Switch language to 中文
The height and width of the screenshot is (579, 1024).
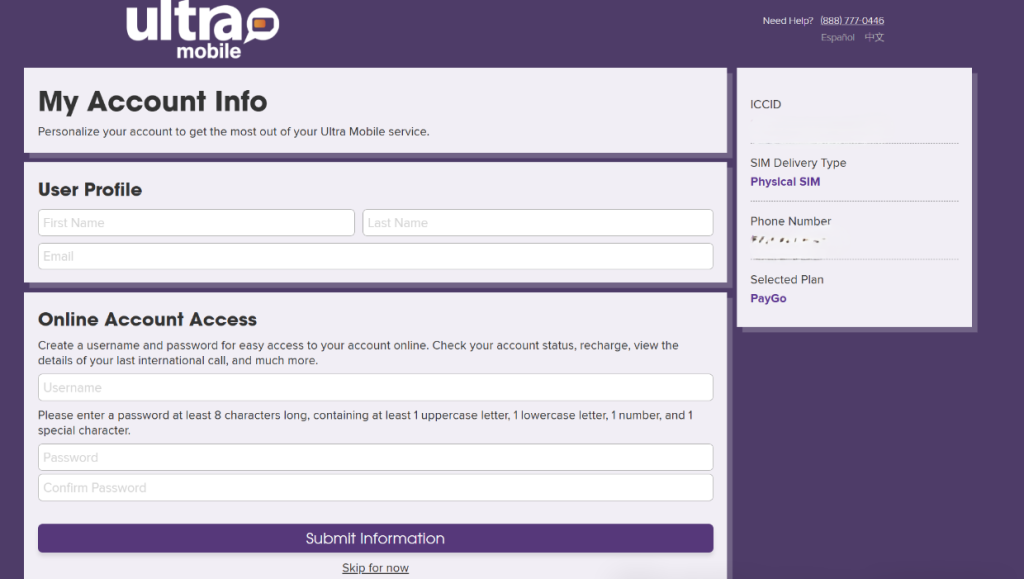pyautogui.click(x=874, y=37)
